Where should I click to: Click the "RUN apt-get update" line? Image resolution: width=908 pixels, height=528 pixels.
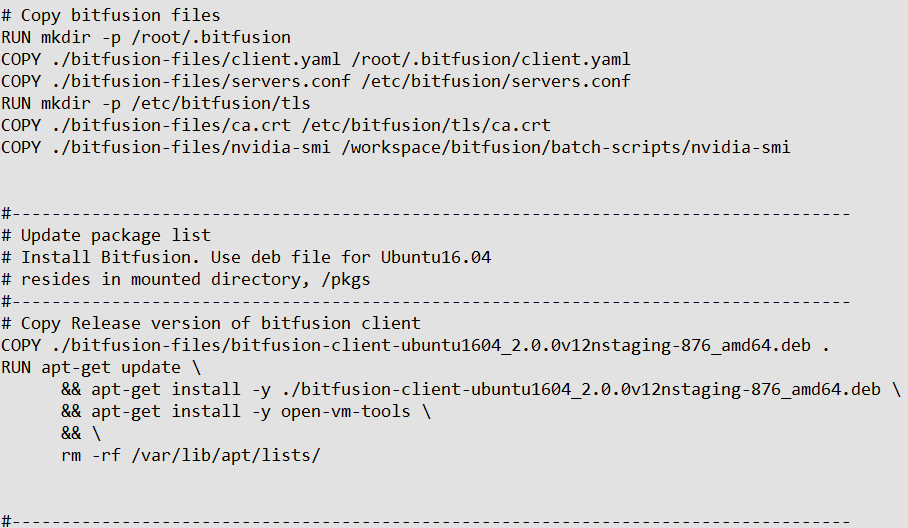tap(101, 367)
